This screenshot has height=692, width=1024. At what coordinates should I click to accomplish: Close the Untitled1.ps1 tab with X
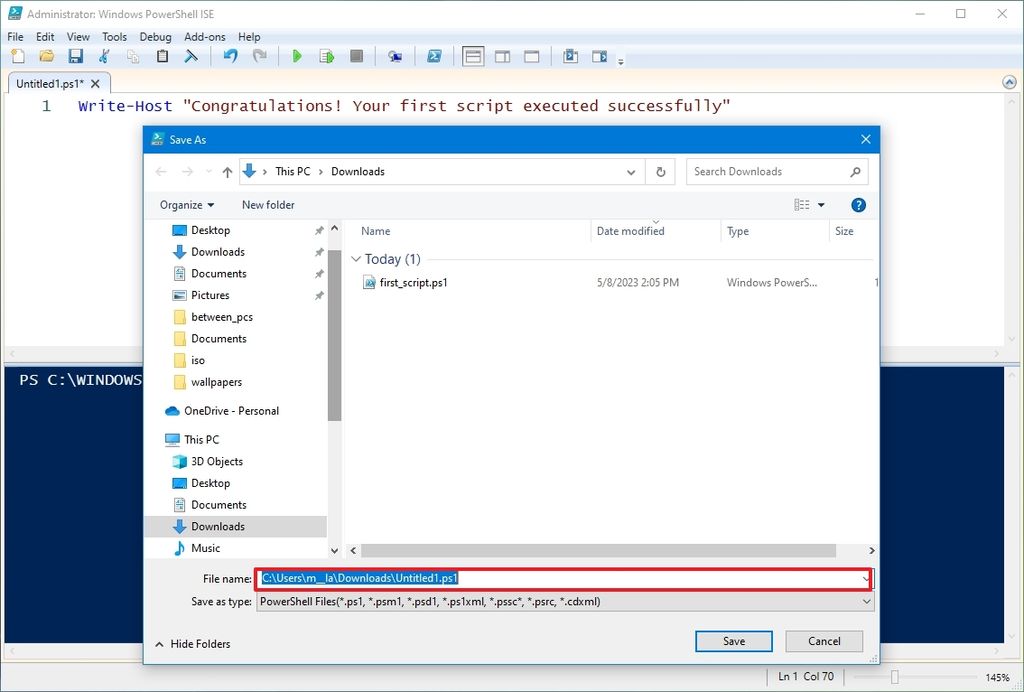click(x=95, y=84)
